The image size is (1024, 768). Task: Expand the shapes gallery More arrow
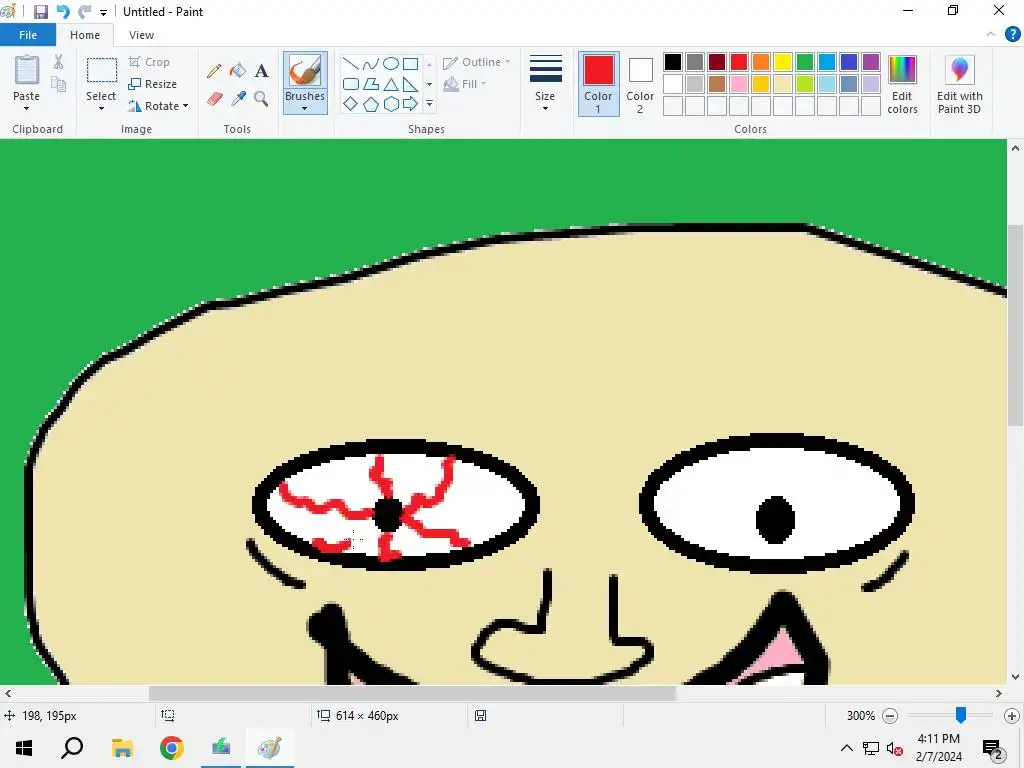pyautogui.click(x=429, y=104)
